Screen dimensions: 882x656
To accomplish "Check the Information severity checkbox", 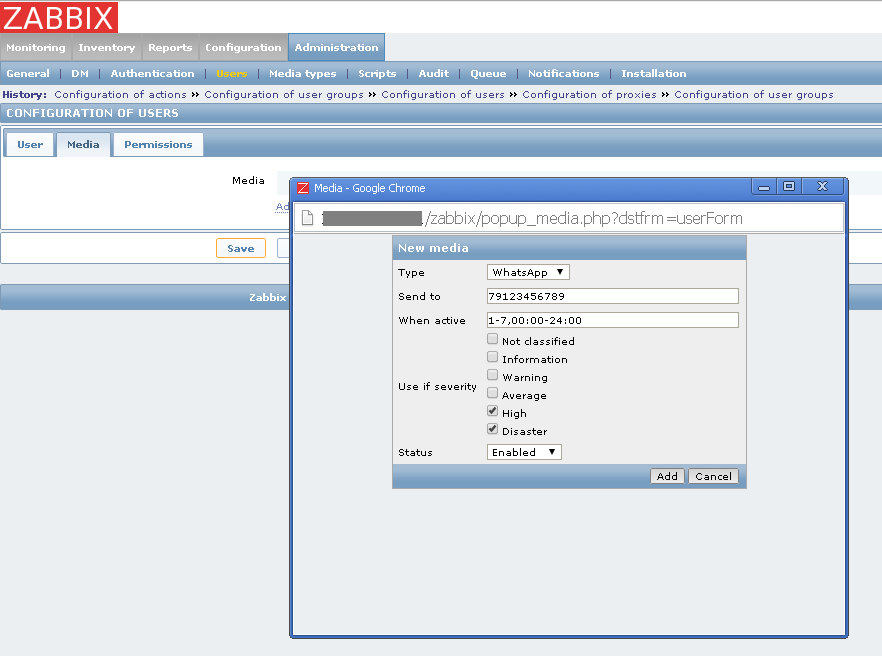I will click(492, 357).
